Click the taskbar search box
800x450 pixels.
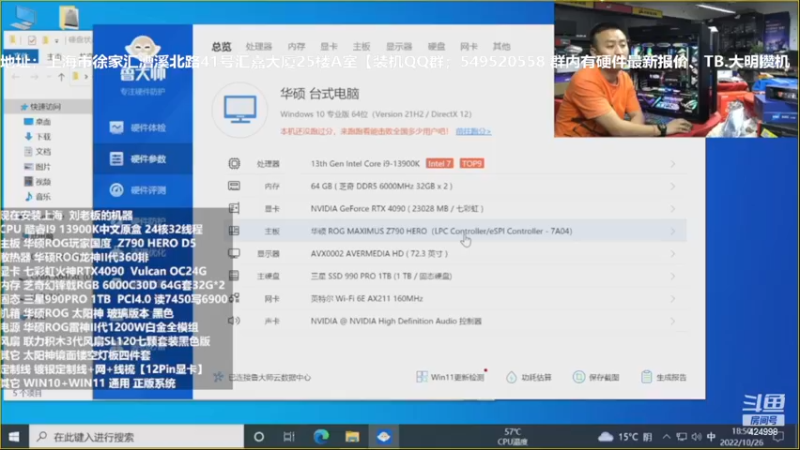click(x=136, y=437)
